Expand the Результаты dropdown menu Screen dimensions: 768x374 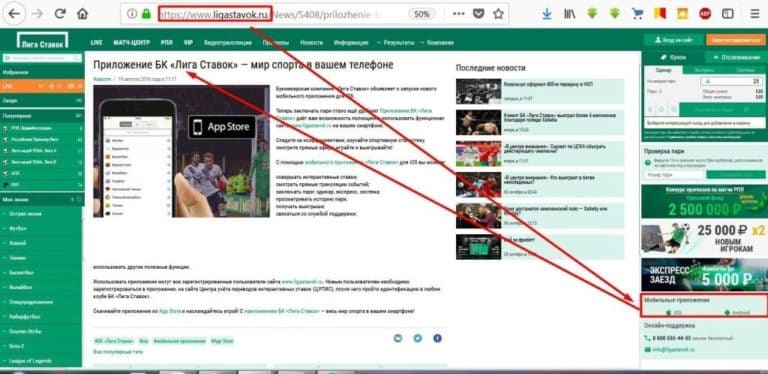[x=396, y=43]
